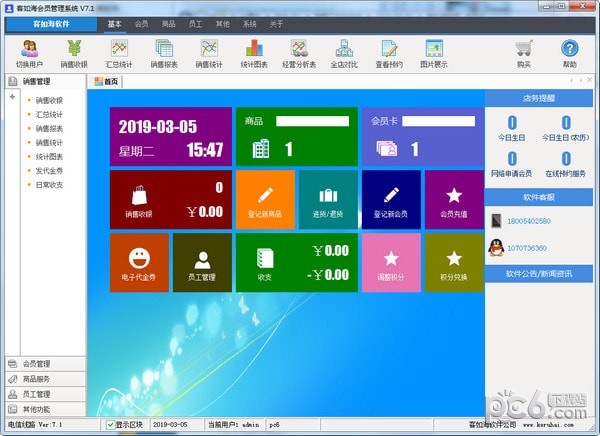Click the 图片展示 picture display icon
Image resolution: width=600 pixels, height=436 pixels.
(x=434, y=52)
